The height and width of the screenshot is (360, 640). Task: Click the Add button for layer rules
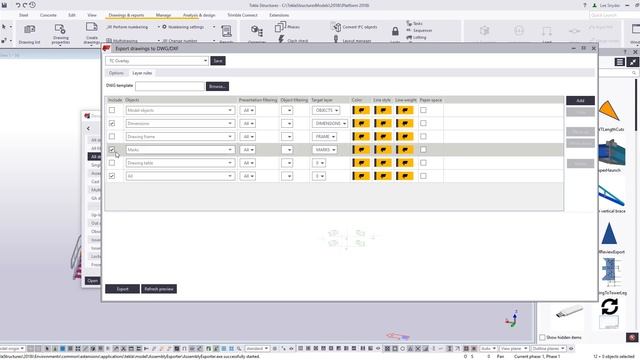point(580,100)
